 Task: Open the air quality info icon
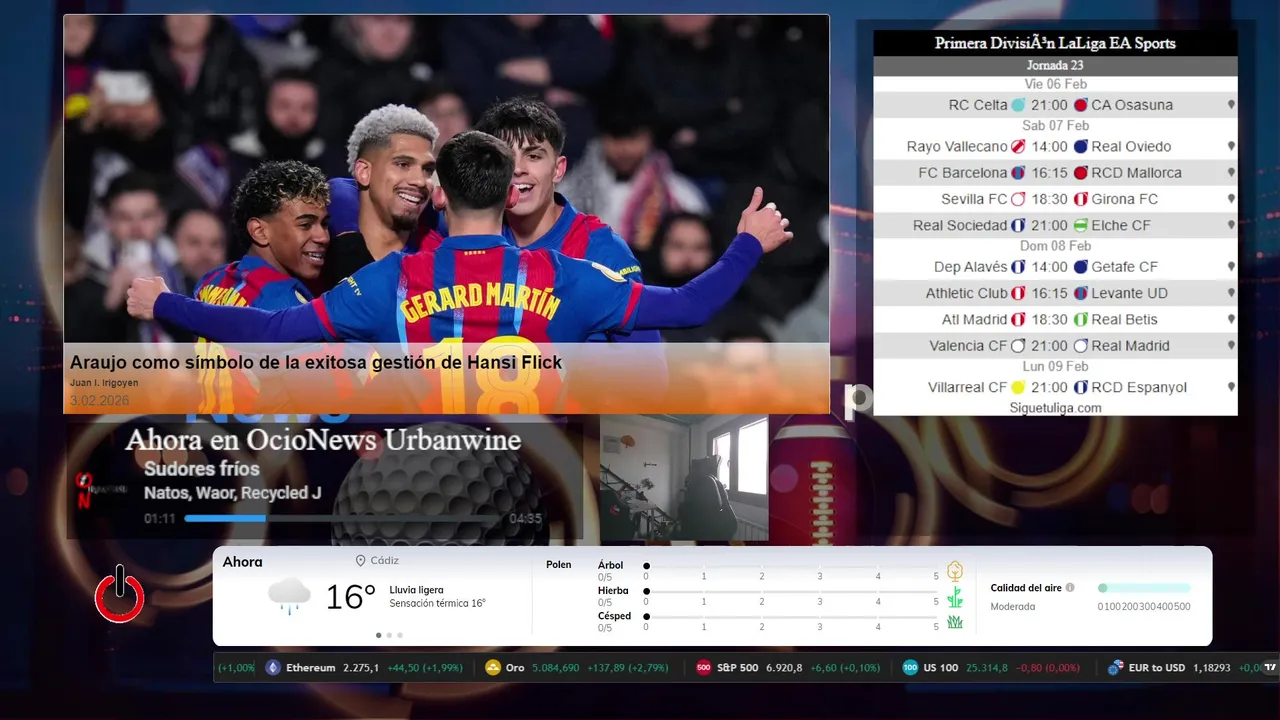pyautogui.click(x=1070, y=588)
